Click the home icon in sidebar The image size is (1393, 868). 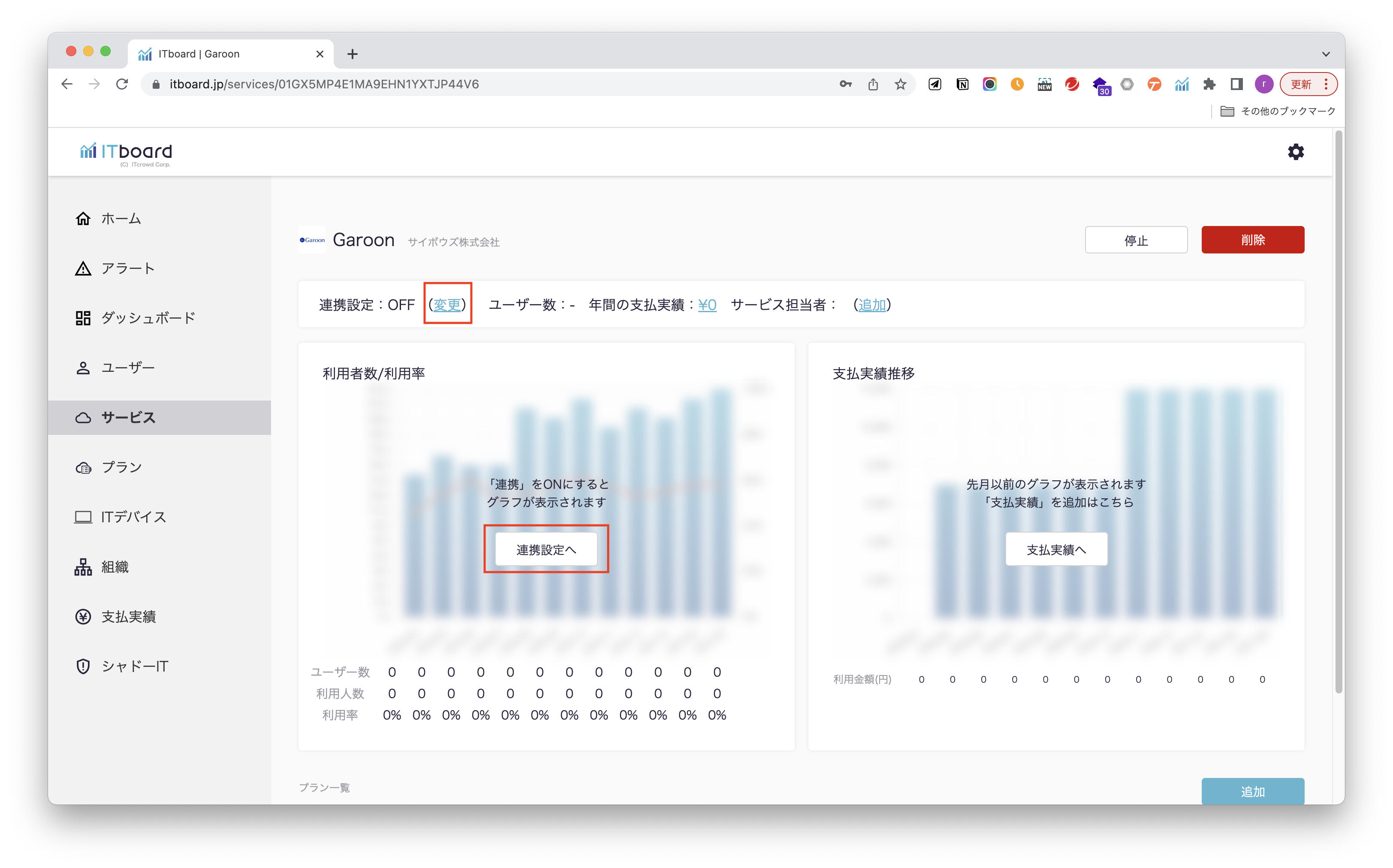pos(83,219)
